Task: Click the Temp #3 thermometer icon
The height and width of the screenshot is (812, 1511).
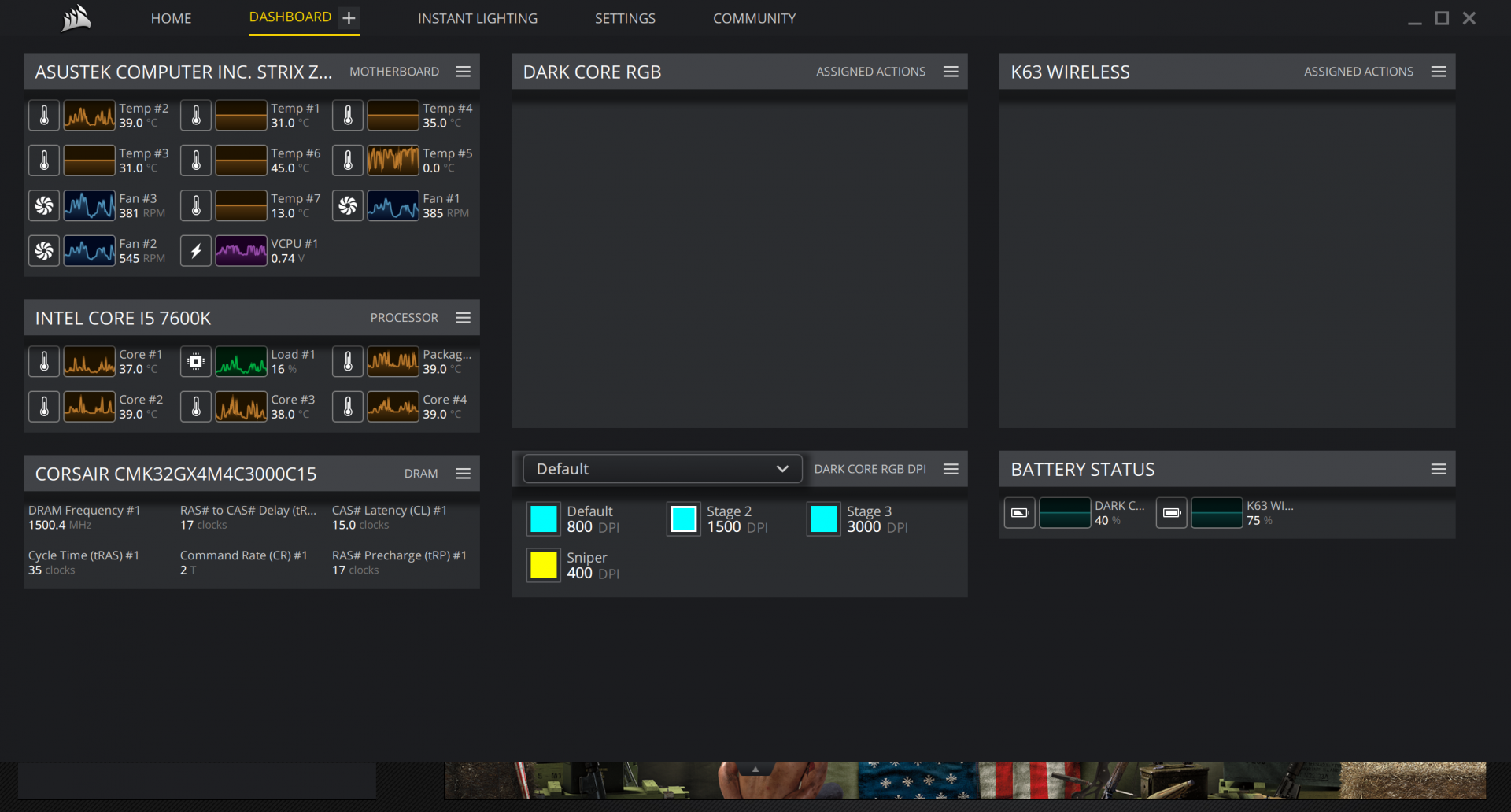Action: 44,161
